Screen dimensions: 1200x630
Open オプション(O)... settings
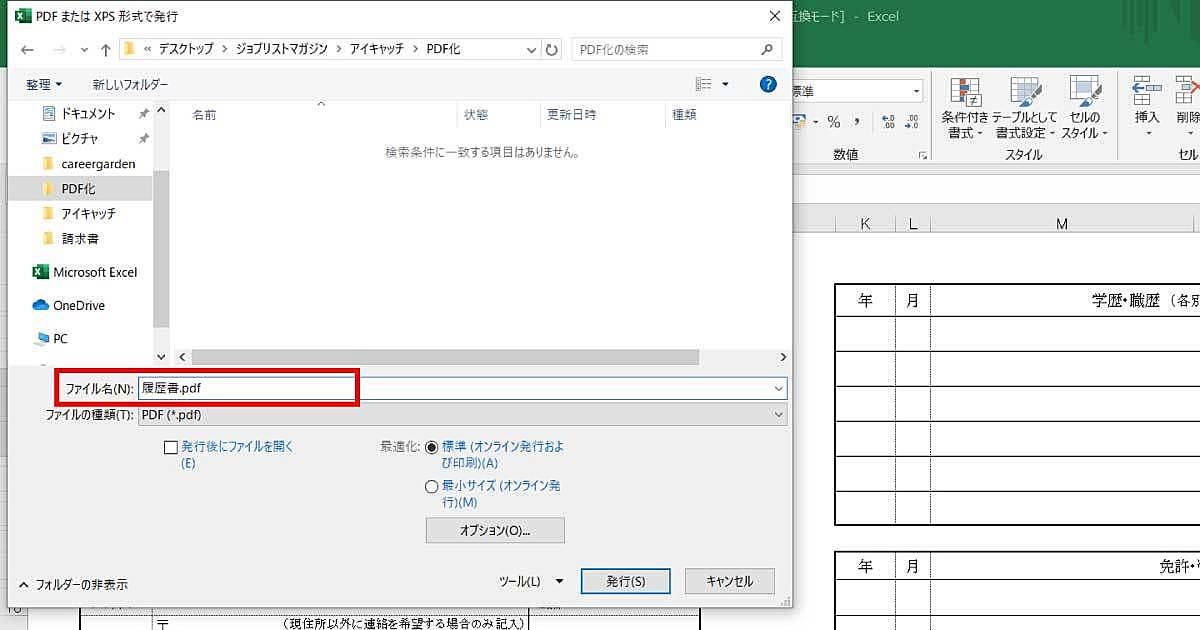pos(495,530)
